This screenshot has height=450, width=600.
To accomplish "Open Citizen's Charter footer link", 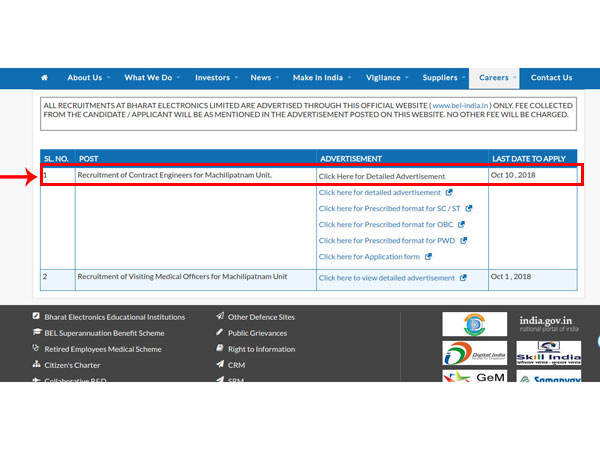I will pos(72,365).
